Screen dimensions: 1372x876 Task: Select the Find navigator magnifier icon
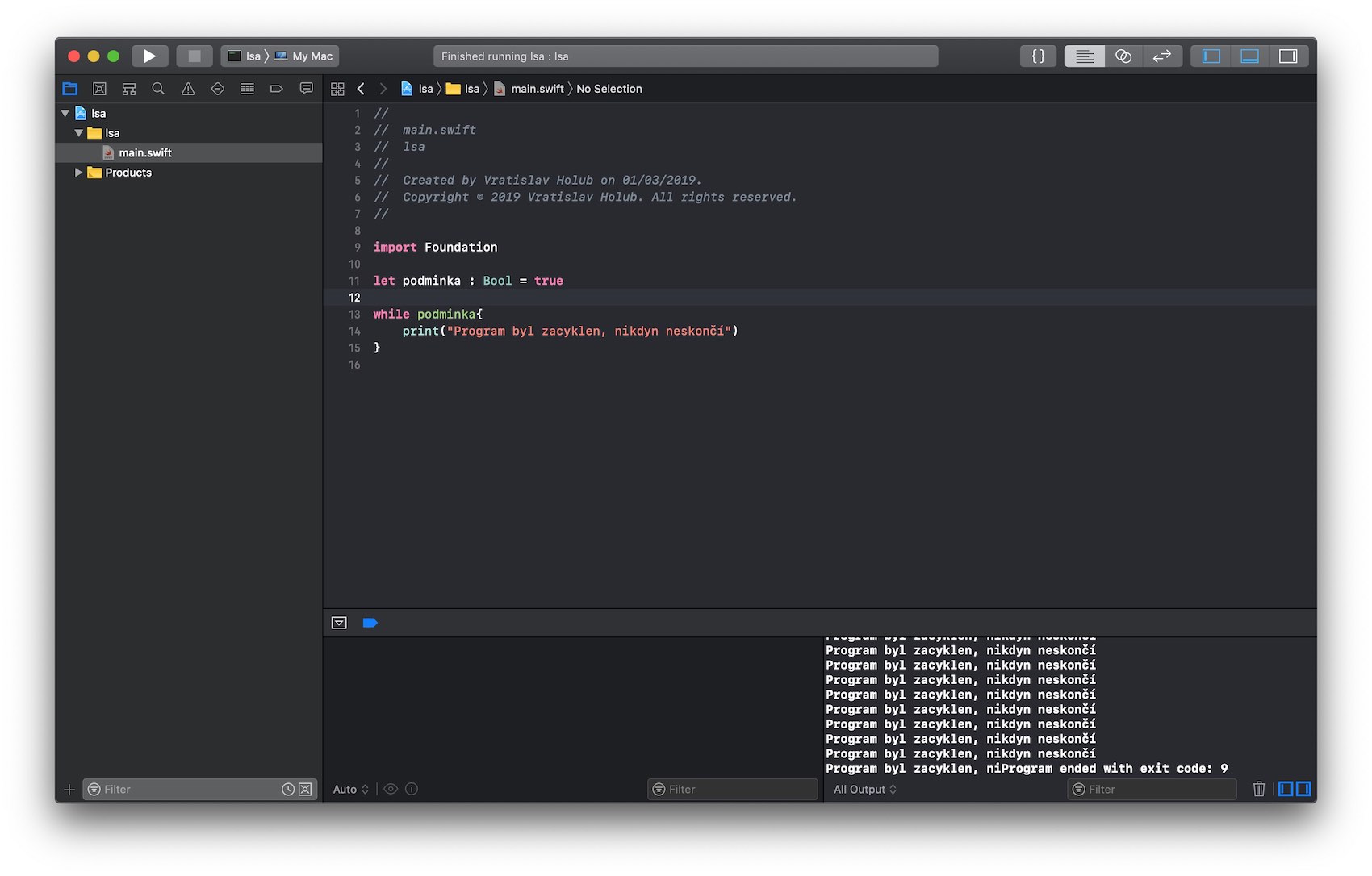tap(158, 89)
